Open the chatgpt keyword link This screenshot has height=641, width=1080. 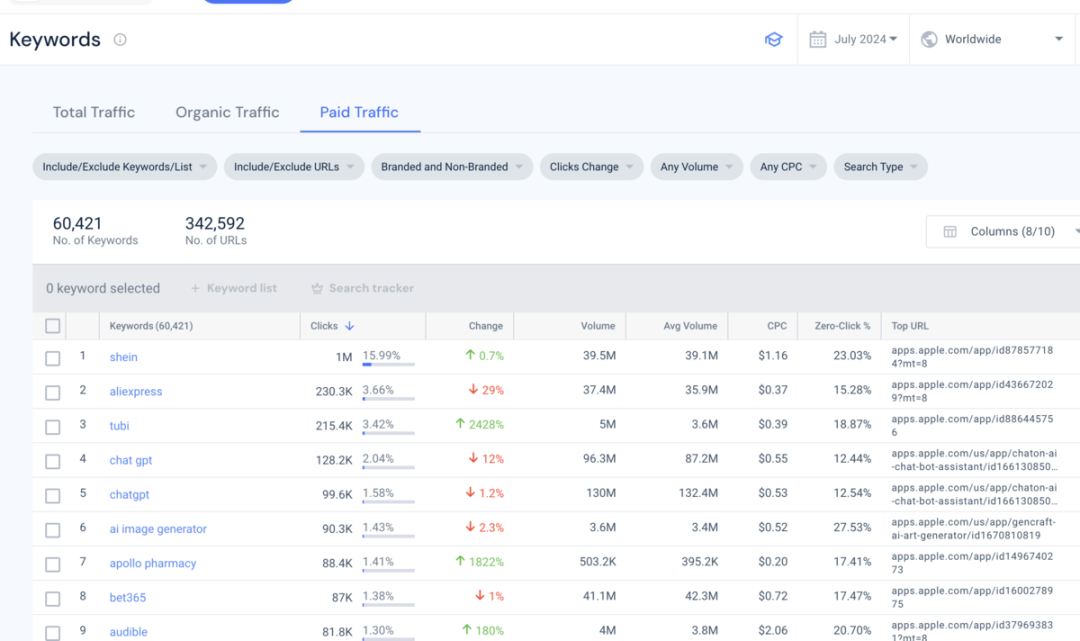tap(129, 494)
